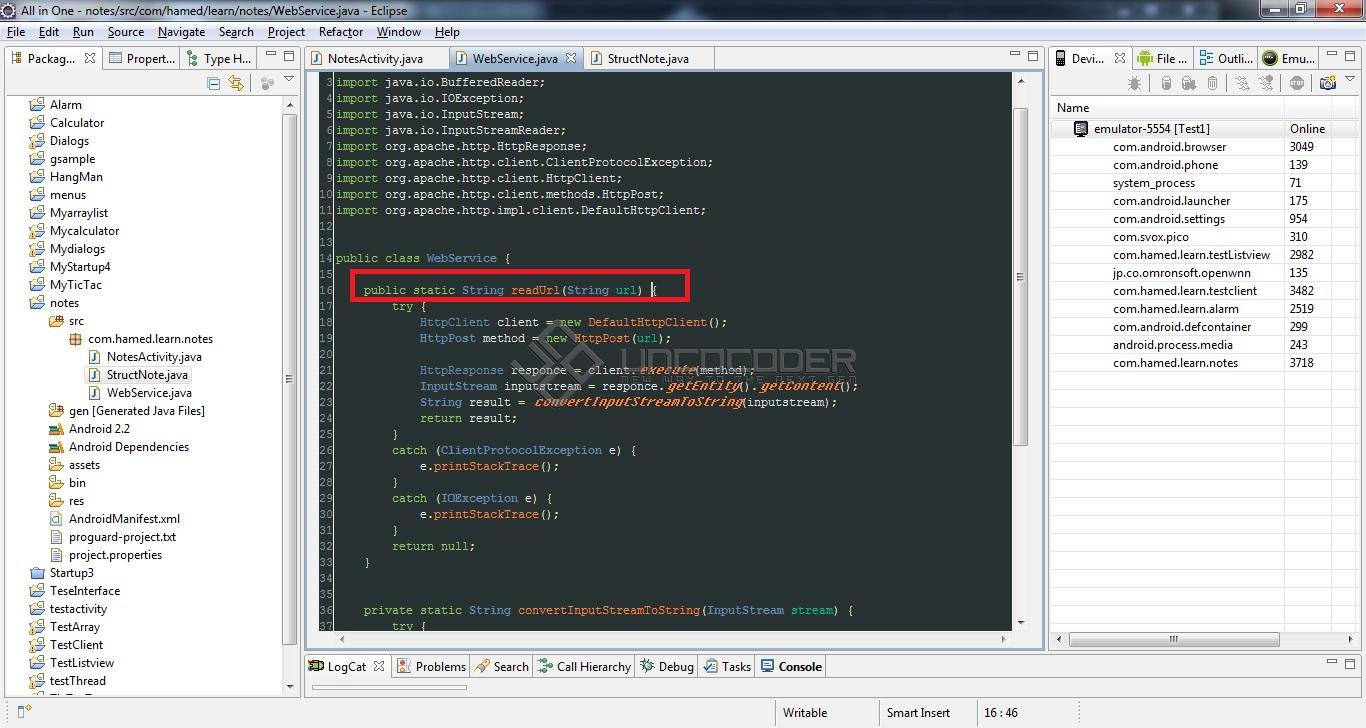Open the Help menu
Screen dimensions: 1366x728
(x=447, y=32)
